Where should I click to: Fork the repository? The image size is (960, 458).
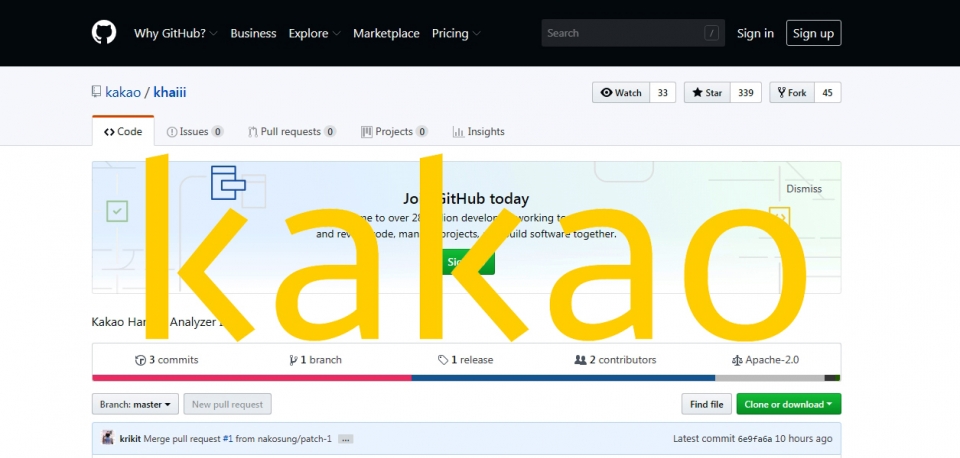tap(792, 92)
